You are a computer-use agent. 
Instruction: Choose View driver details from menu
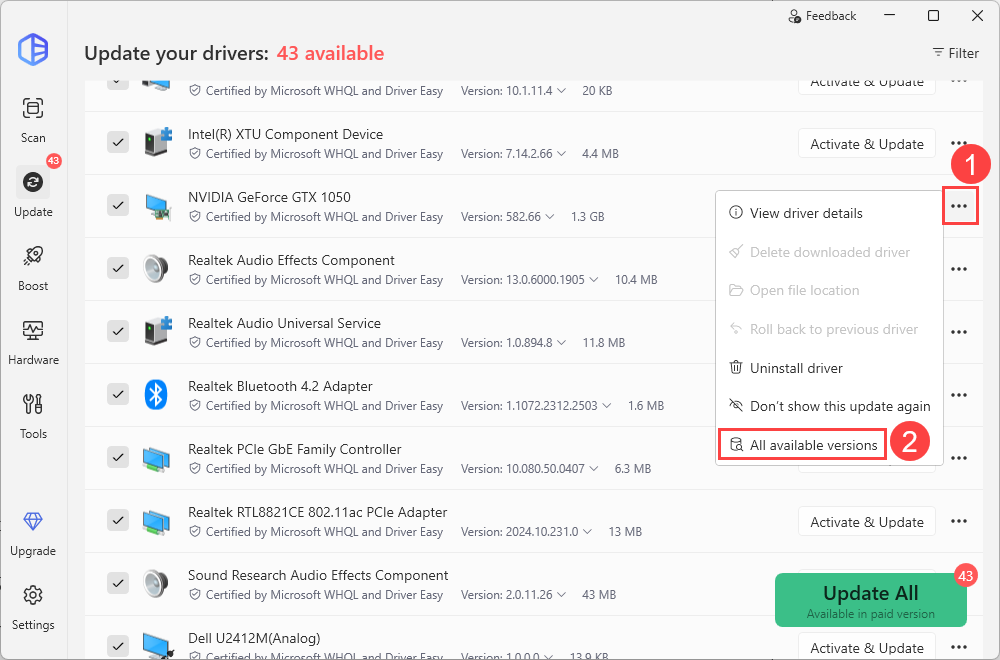(829, 213)
